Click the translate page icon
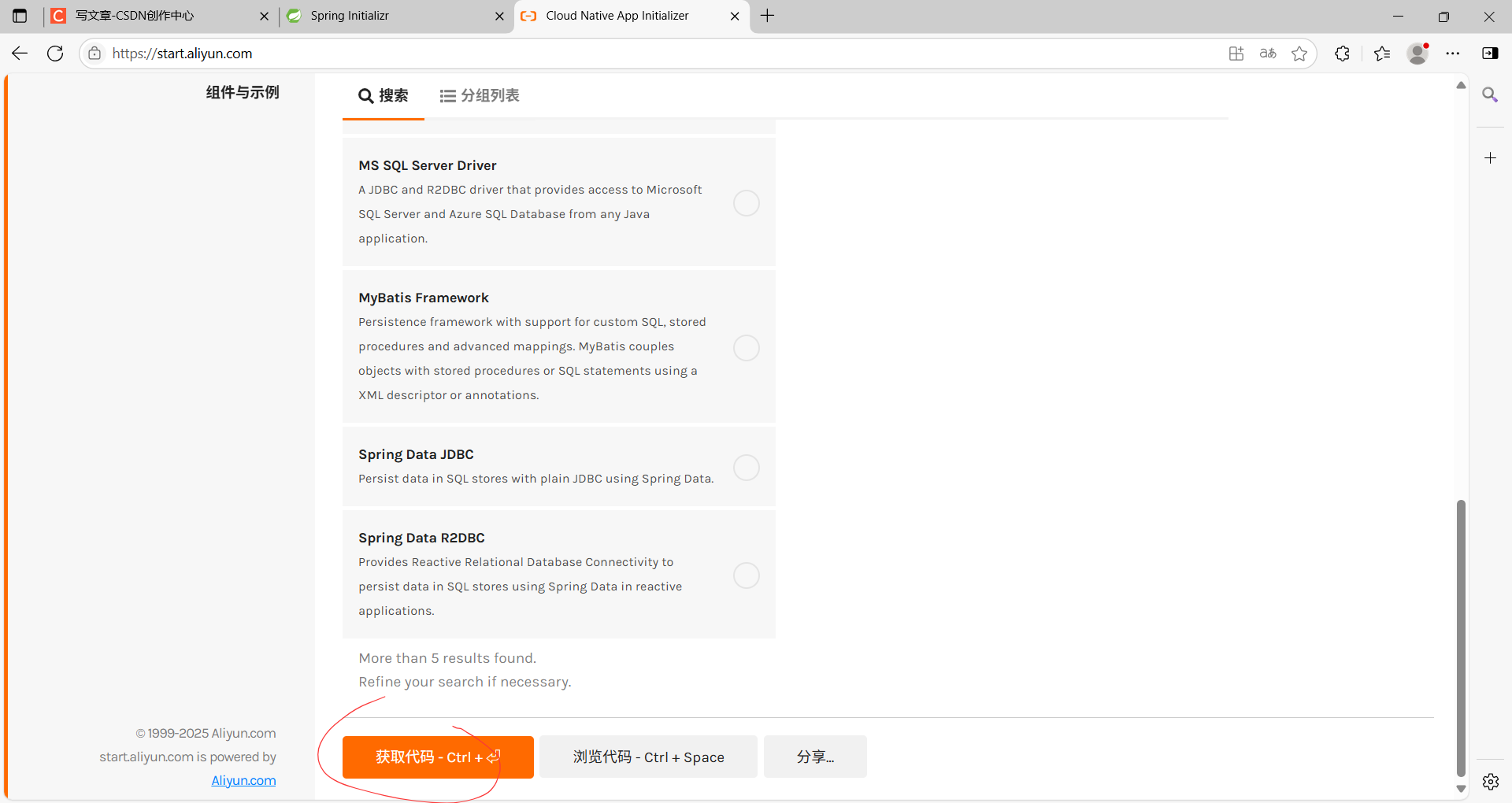Image resolution: width=1512 pixels, height=803 pixels. (x=1268, y=54)
